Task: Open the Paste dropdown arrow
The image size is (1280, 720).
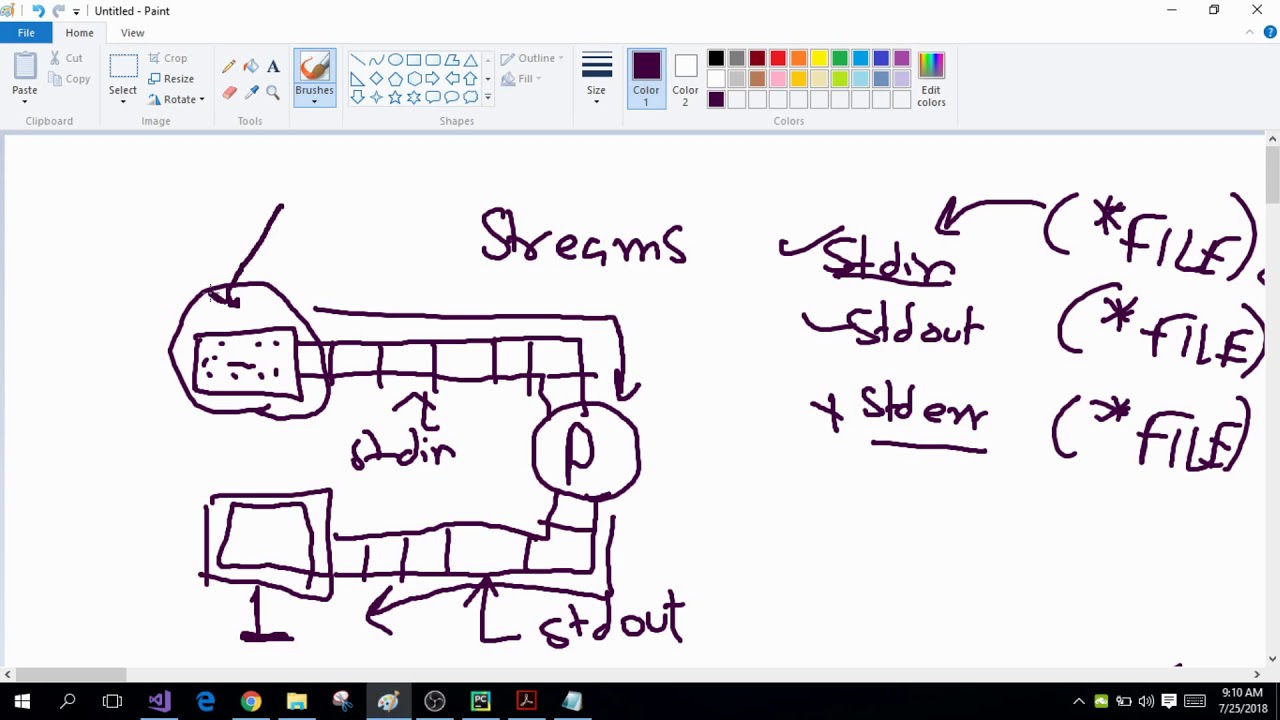Action: [x=25, y=101]
